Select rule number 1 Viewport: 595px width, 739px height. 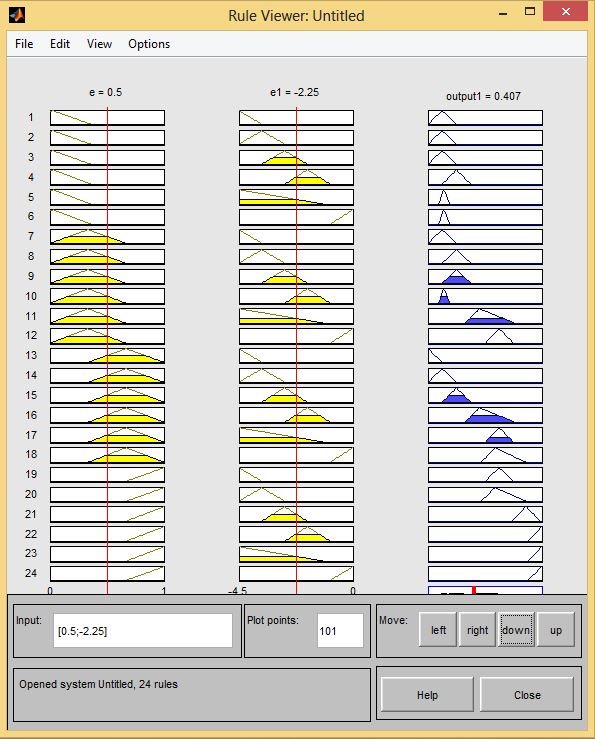coord(31,117)
